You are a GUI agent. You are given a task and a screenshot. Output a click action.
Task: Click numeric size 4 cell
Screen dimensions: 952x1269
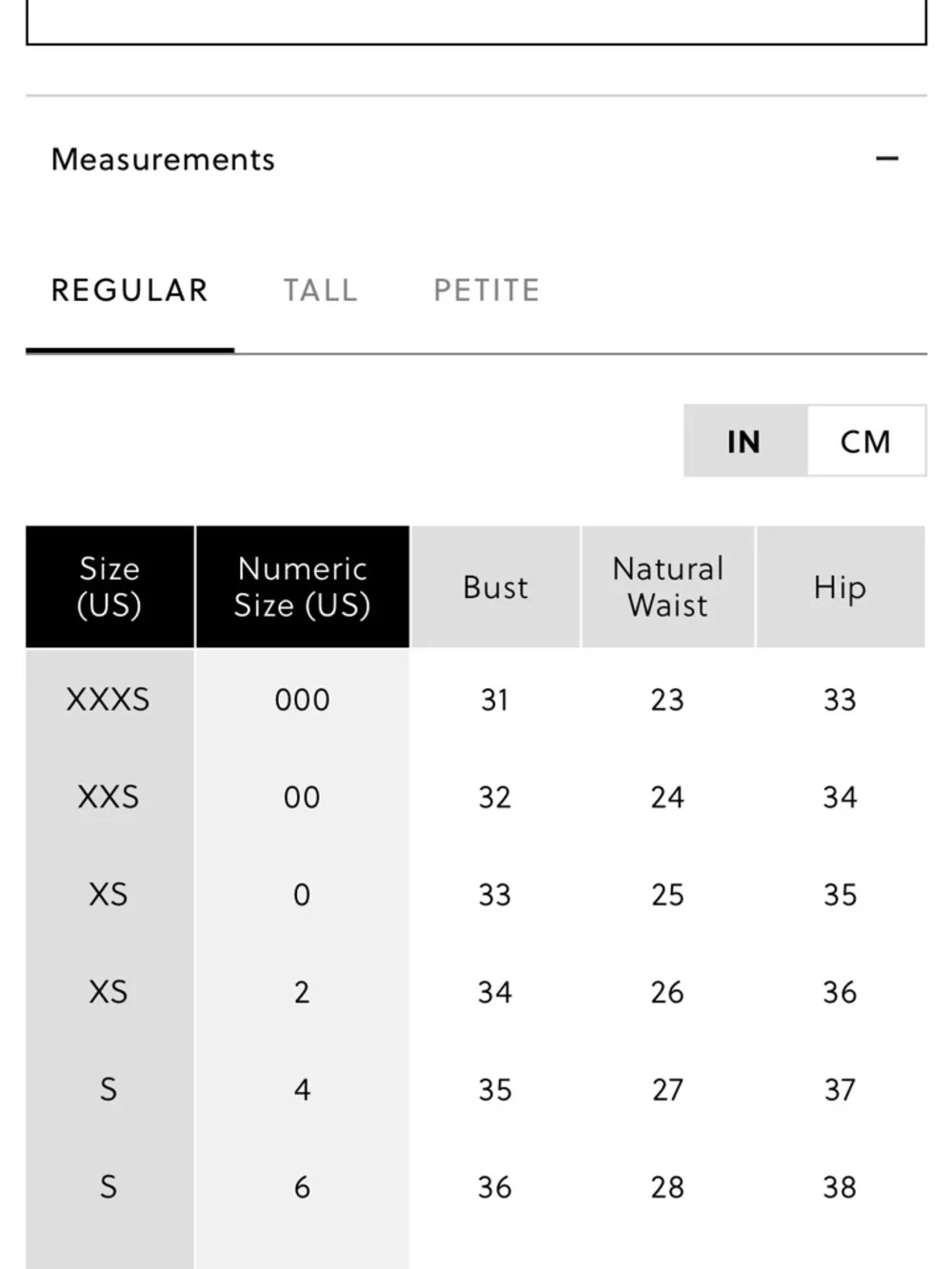coord(303,1089)
